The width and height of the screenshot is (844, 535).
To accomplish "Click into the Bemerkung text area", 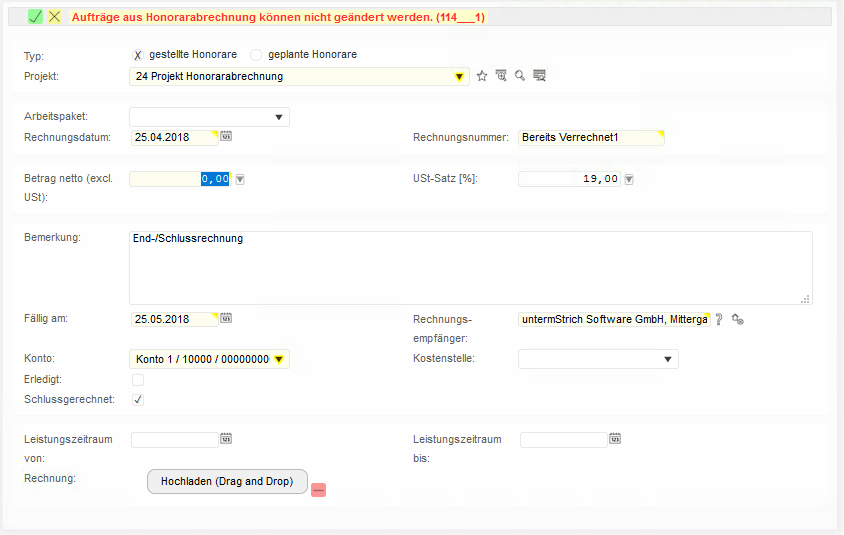I will pyautogui.click(x=470, y=268).
